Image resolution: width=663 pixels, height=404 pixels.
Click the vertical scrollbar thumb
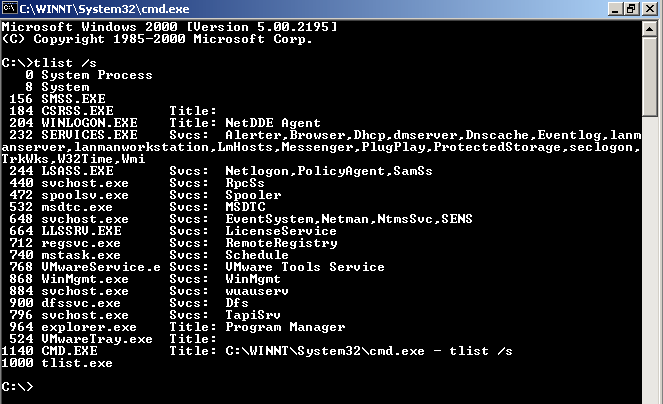[649, 76]
